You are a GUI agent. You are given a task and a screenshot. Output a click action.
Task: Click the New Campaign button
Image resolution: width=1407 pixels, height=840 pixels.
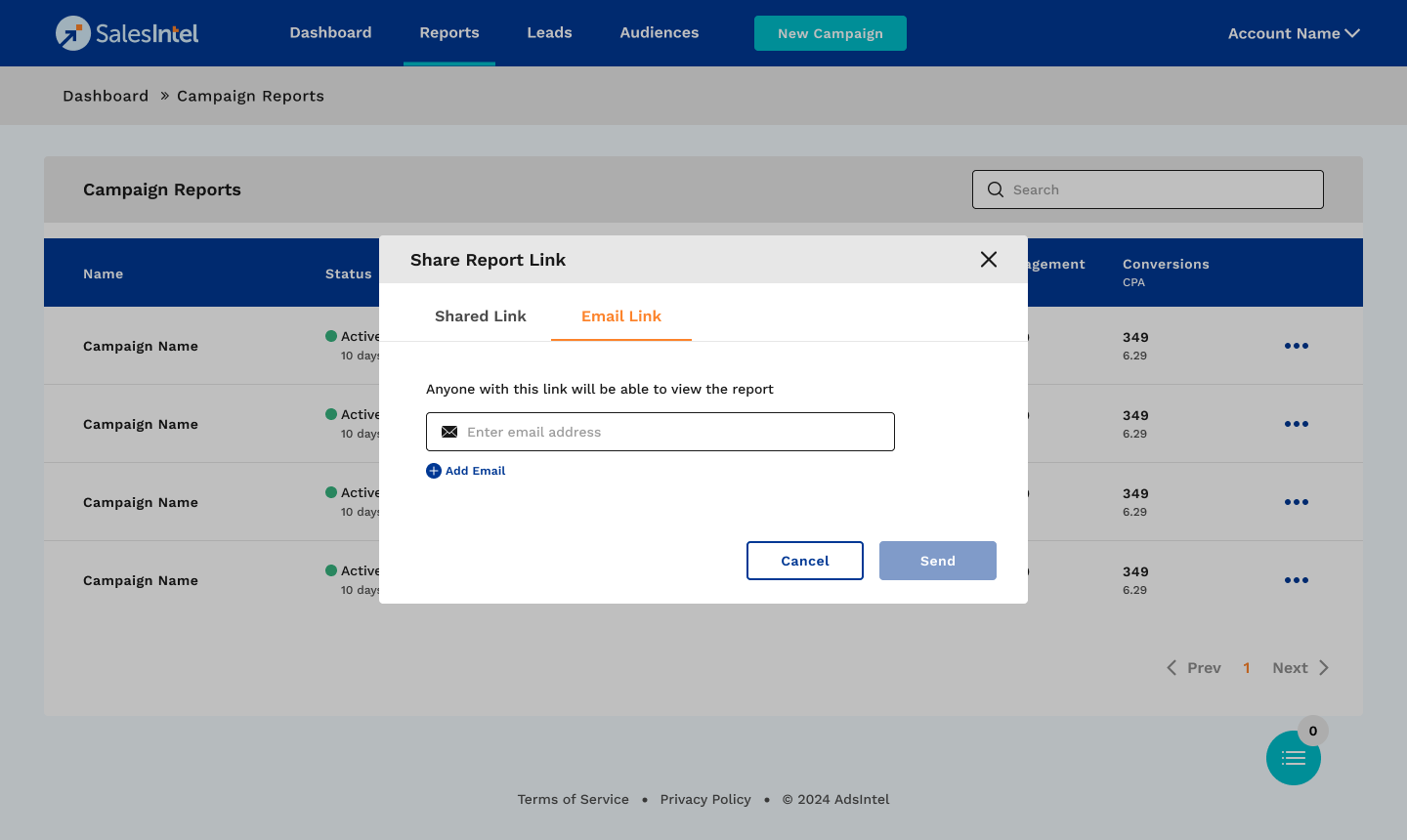(830, 33)
